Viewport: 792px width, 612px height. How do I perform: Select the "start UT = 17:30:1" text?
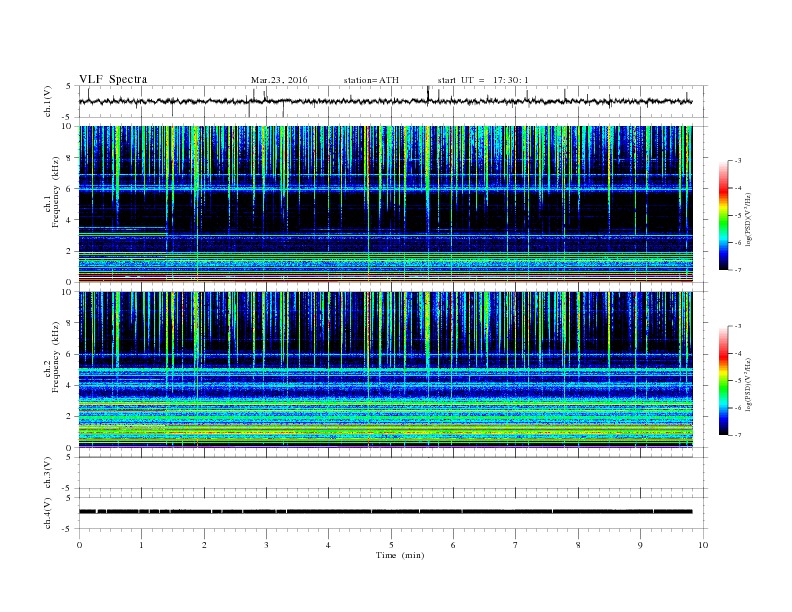(483, 80)
